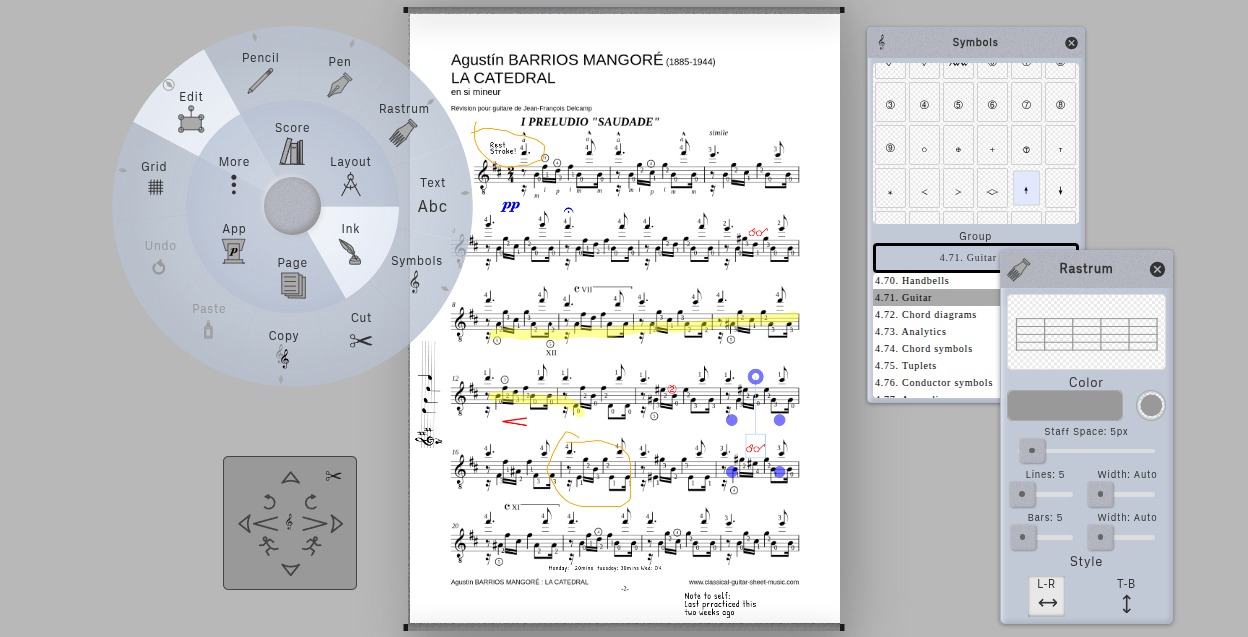Screen dimensions: 1248x637
Task: Click the scissors icon on navigation pad
Action: [333, 476]
